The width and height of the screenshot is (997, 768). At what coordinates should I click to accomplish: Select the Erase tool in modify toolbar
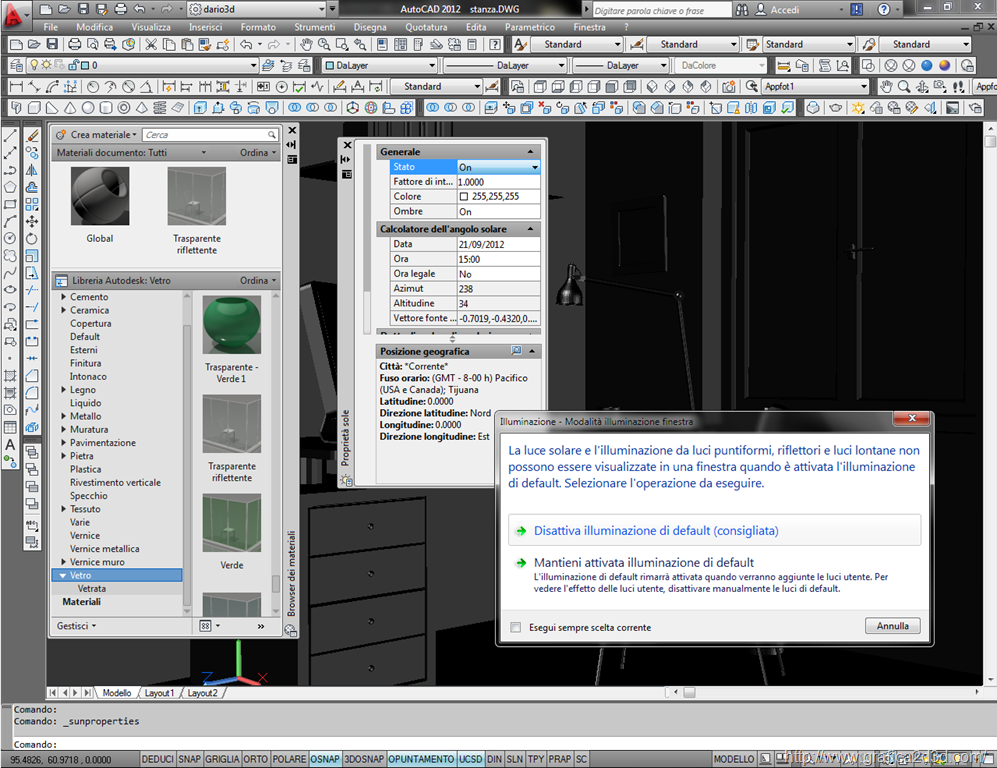(x=32, y=135)
